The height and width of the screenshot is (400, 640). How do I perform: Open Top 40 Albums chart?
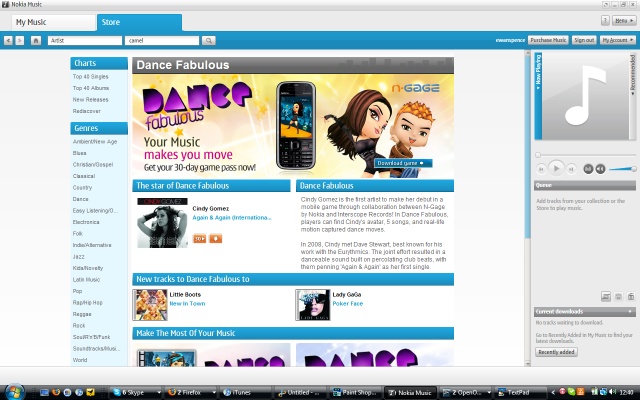click(91, 88)
